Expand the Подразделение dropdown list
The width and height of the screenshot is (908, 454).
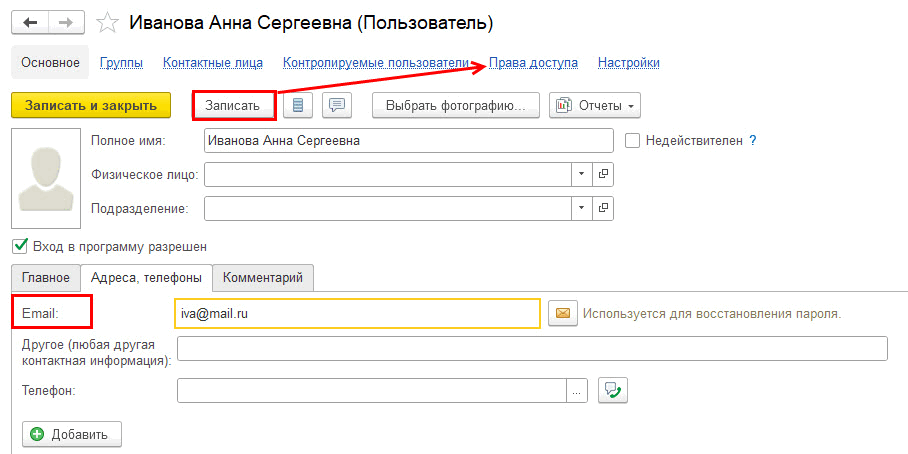click(582, 208)
